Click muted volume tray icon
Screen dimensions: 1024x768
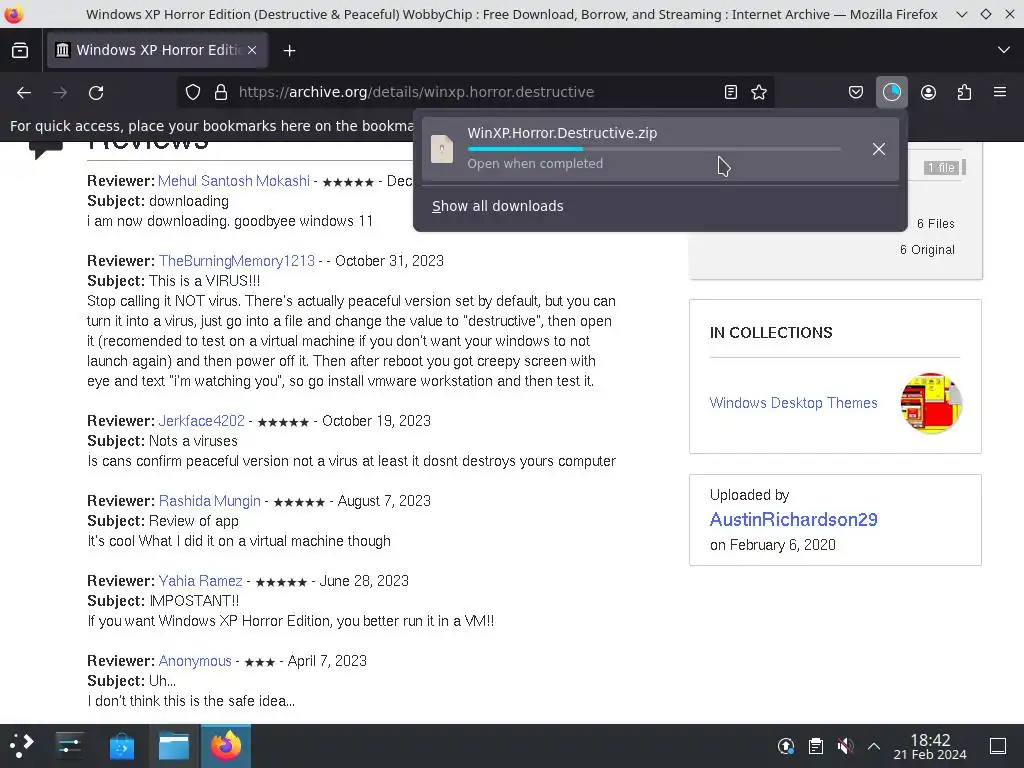coord(845,746)
